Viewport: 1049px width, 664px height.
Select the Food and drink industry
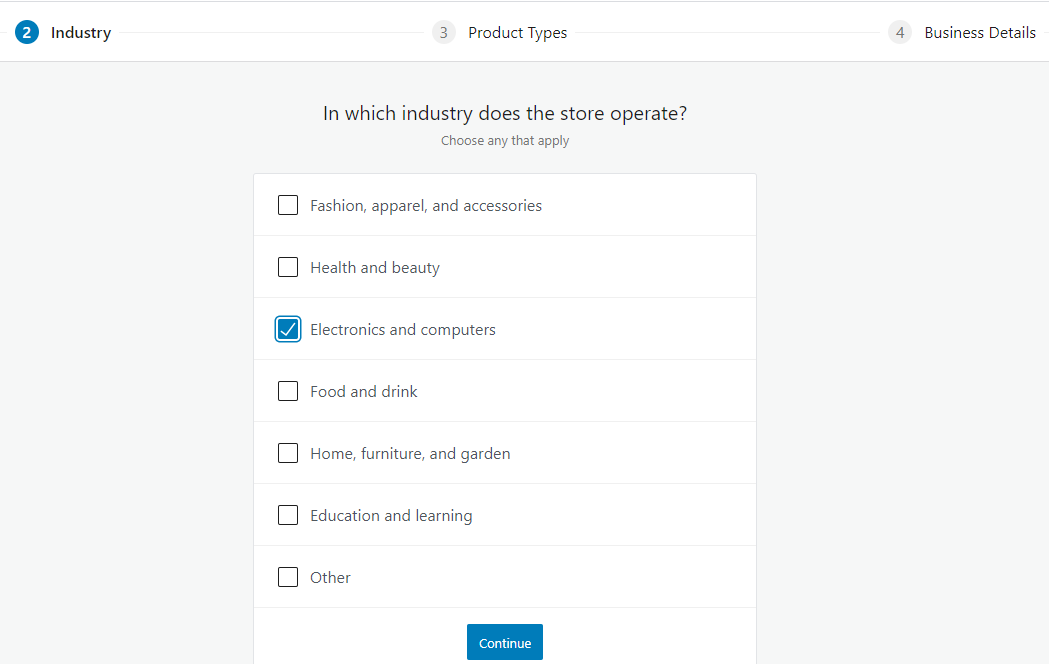(x=288, y=391)
